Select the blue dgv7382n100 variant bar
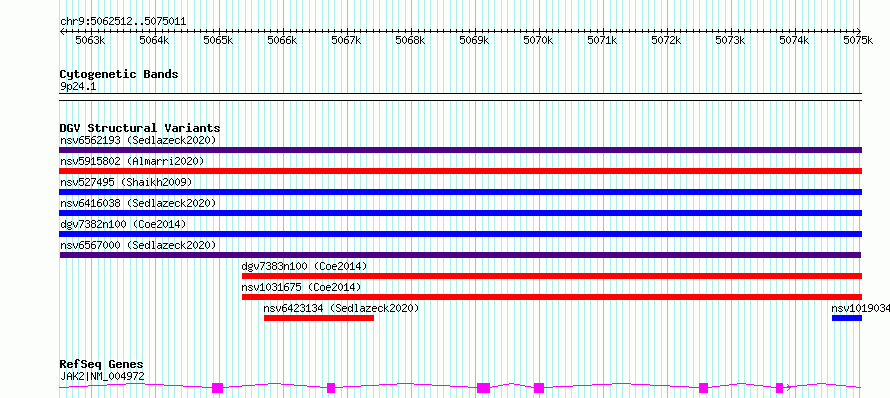890x398 pixels. (460, 234)
